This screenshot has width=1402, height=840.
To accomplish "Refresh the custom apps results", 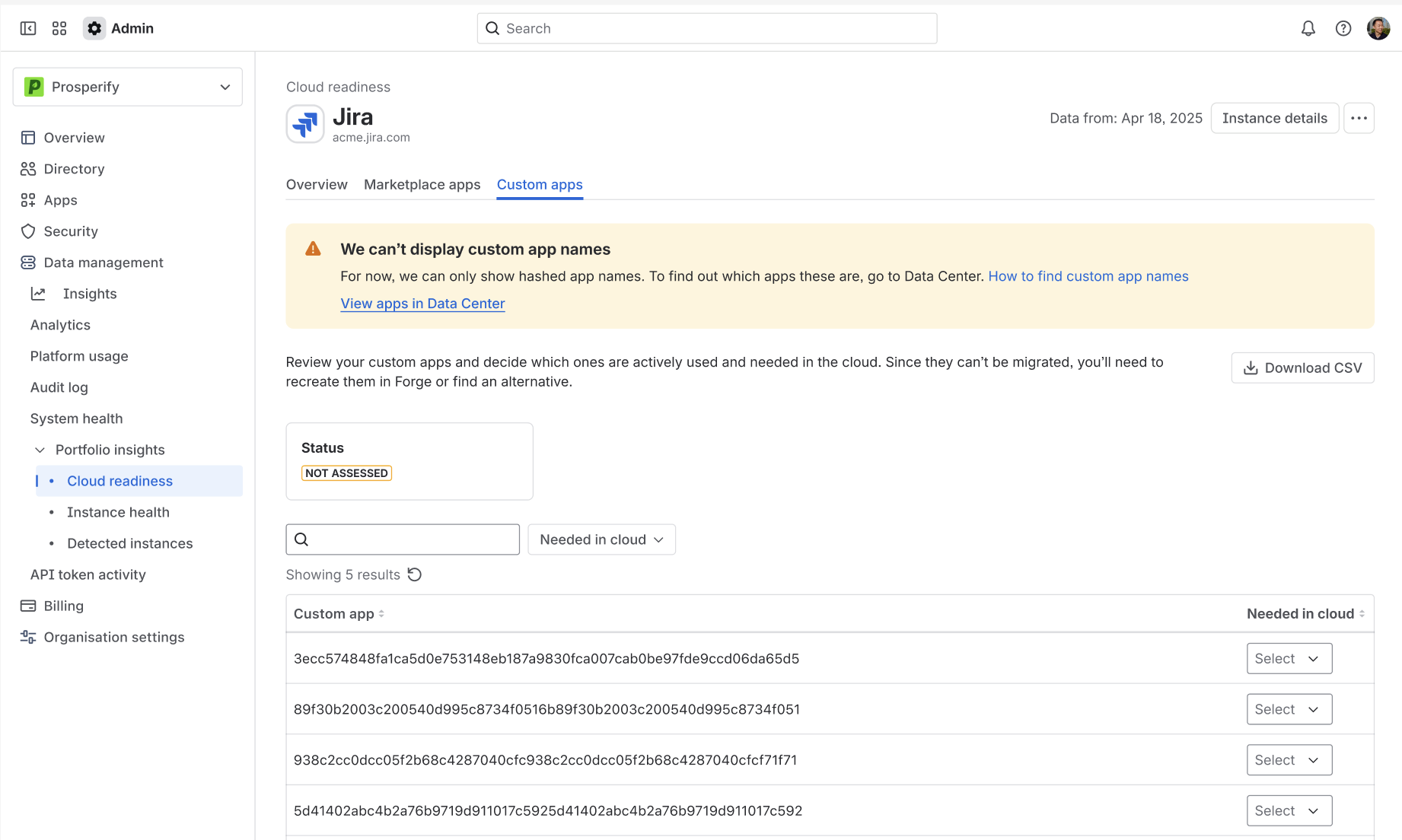I will click(415, 574).
